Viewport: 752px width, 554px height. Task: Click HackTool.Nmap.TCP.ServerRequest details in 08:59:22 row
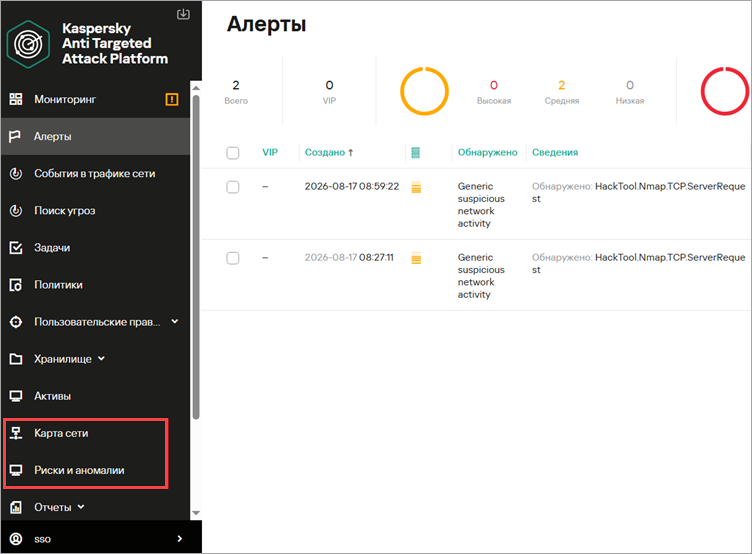pyautogui.click(x=638, y=192)
